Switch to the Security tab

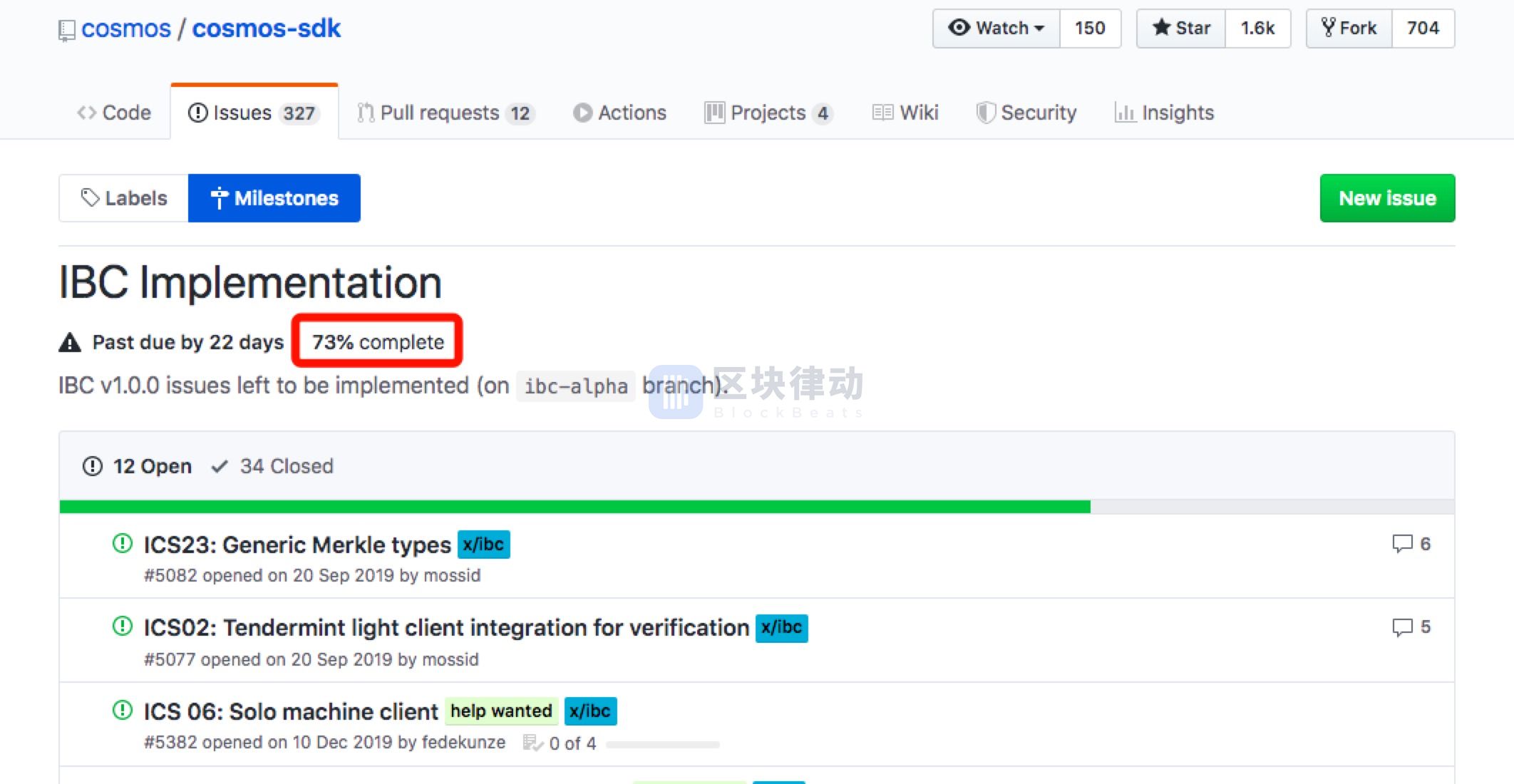(1026, 113)
